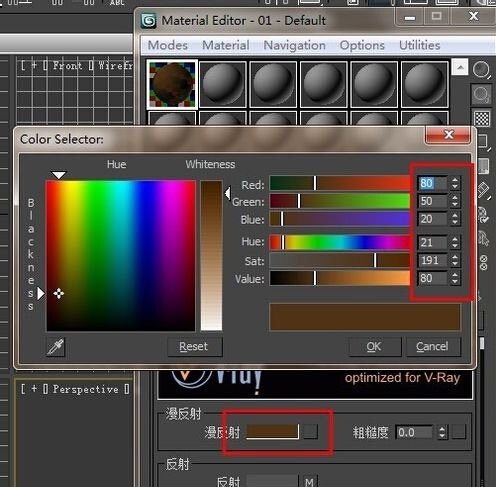This screenshot has width=496, height=487.
Task: Open the Utilities menu
Action: [x=419, y=45]
